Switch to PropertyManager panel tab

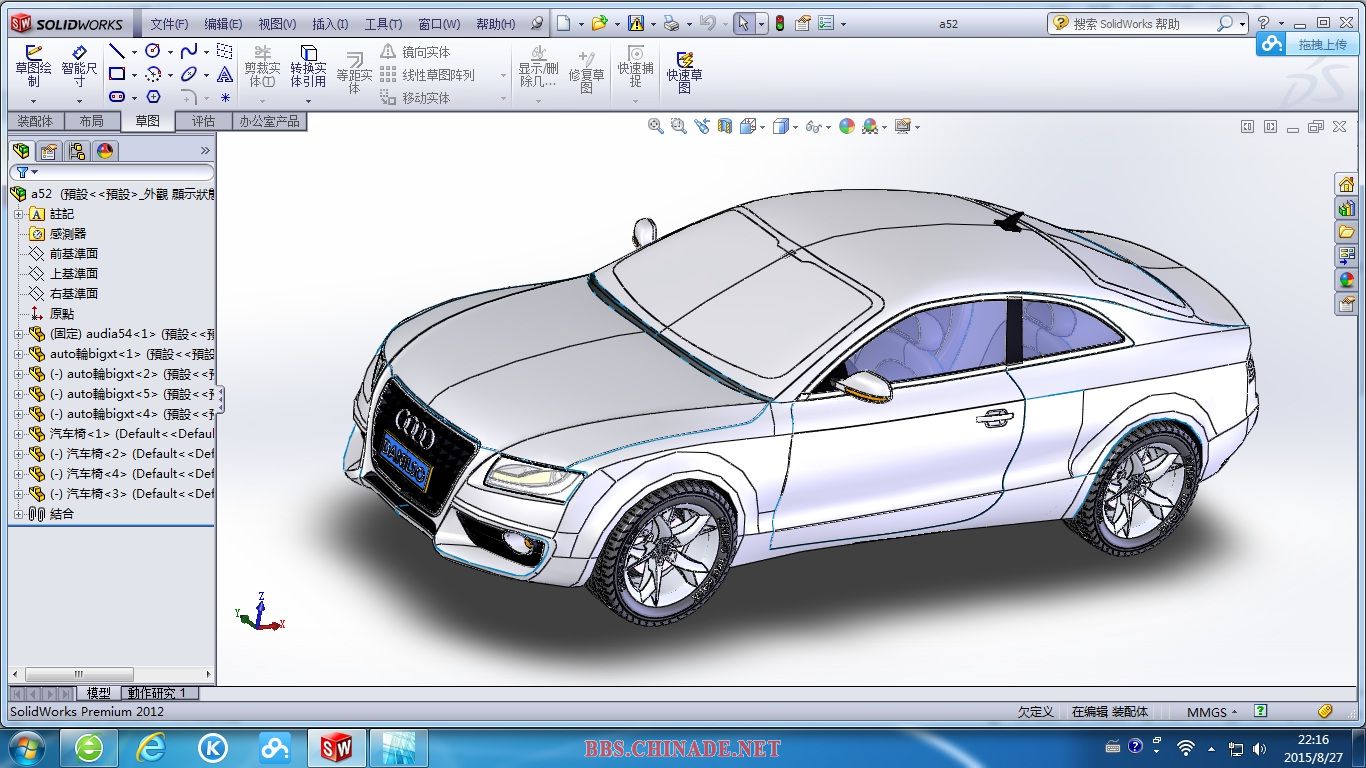49,151
